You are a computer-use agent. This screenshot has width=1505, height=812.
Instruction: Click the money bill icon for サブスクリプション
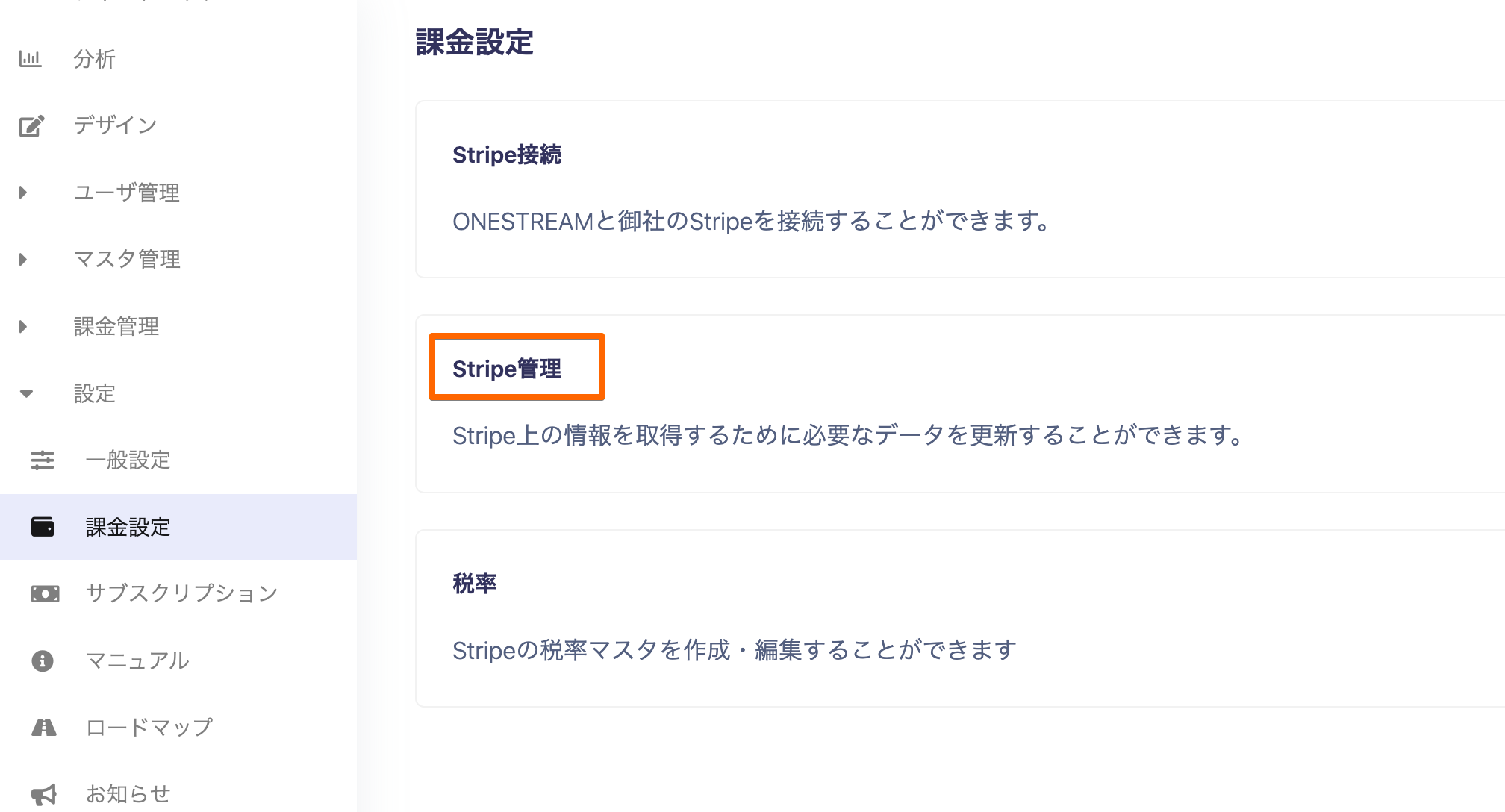45,594
